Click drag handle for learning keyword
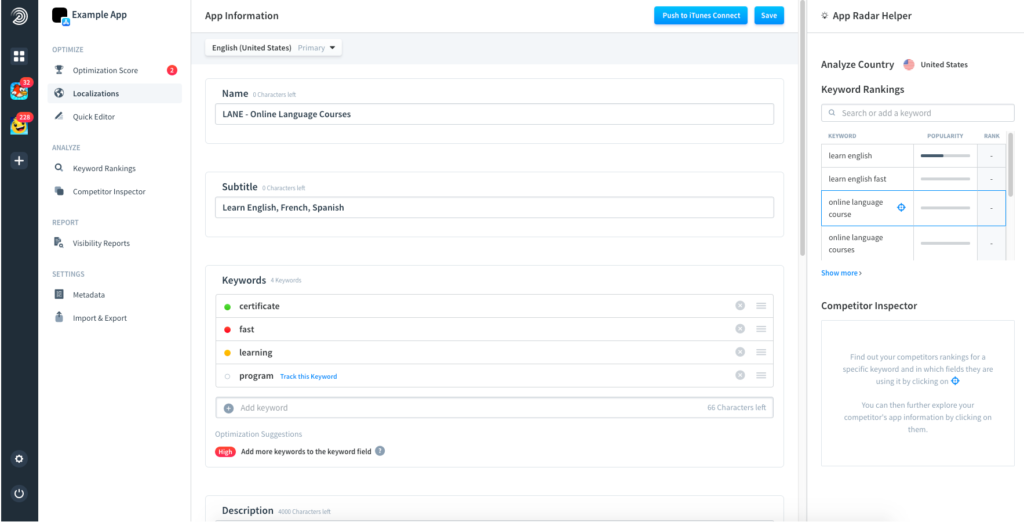Viewport: 1024px width, 522px height. (x=761, y=352)
